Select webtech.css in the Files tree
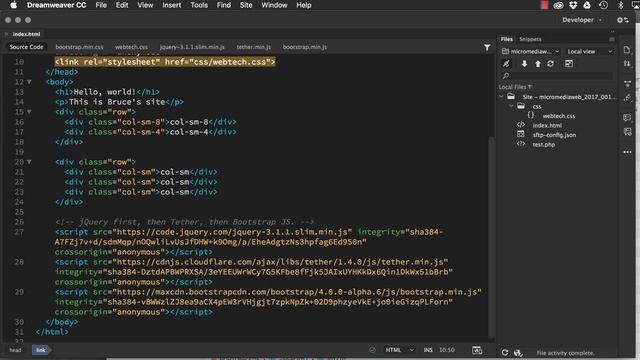This screenshot has height=360, width=640. click(x=558, y=116)
